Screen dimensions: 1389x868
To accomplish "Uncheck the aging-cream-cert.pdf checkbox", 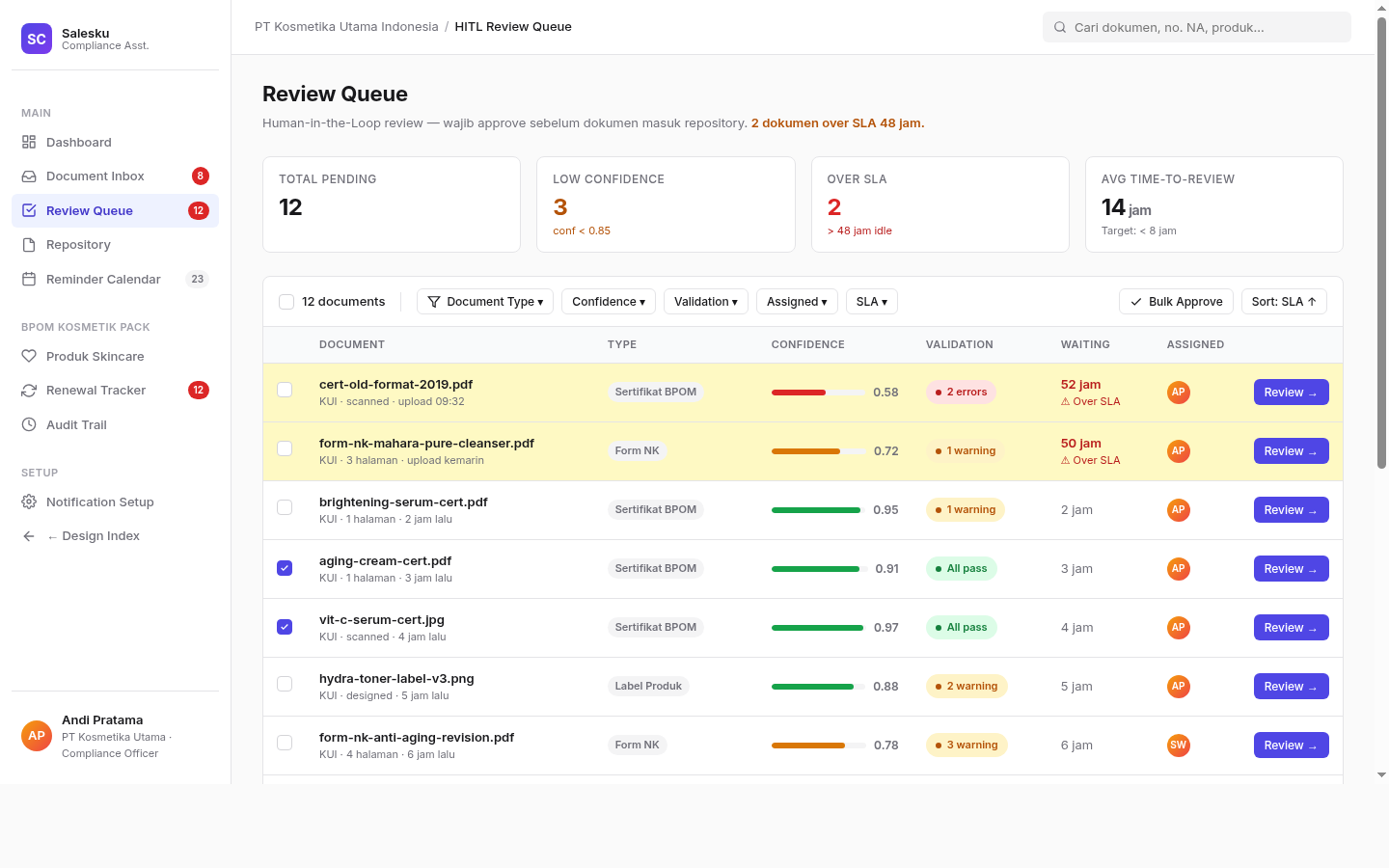I will pos(285,568).
